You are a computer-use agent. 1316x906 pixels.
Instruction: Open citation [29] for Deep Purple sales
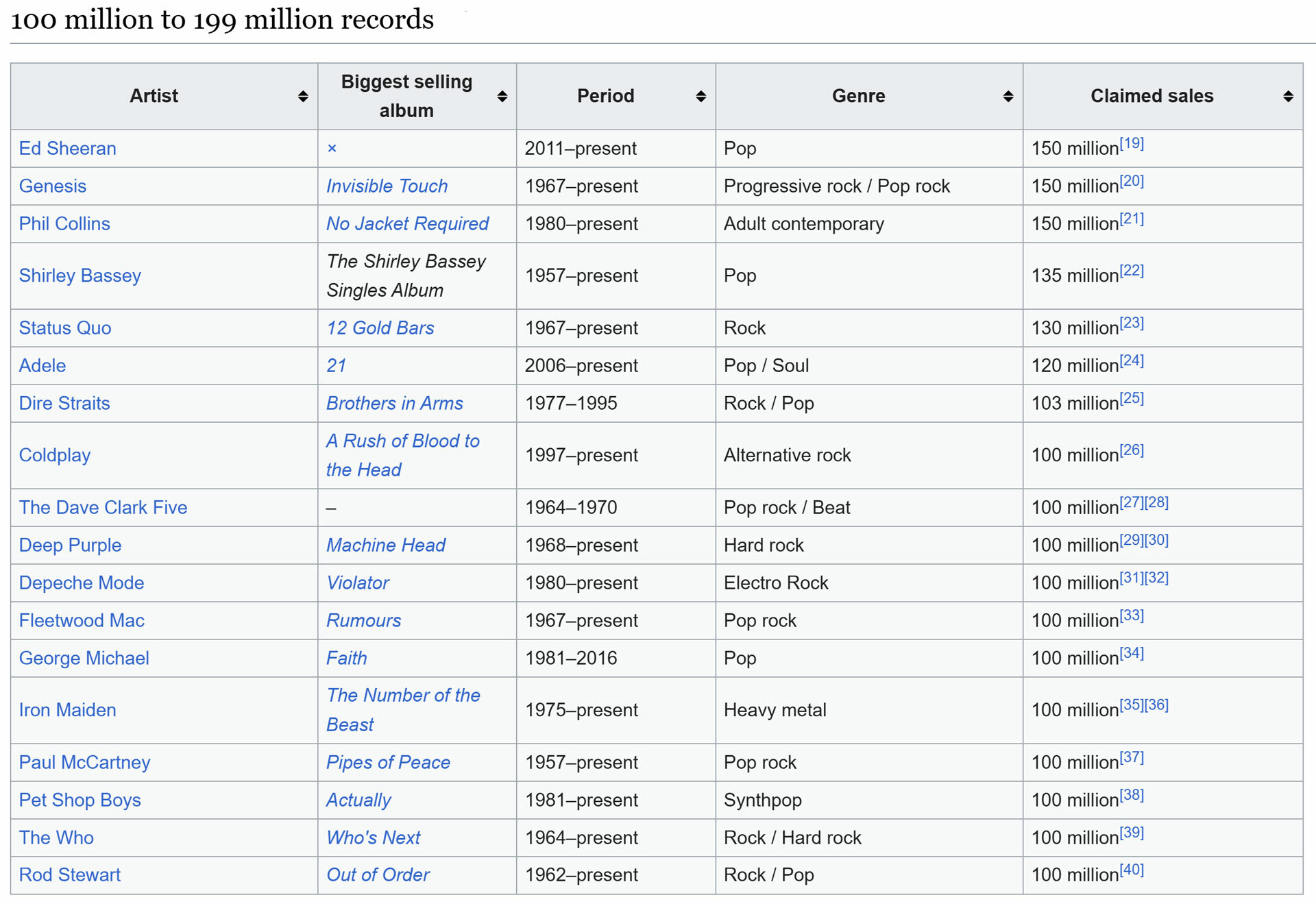(1132, 541)
